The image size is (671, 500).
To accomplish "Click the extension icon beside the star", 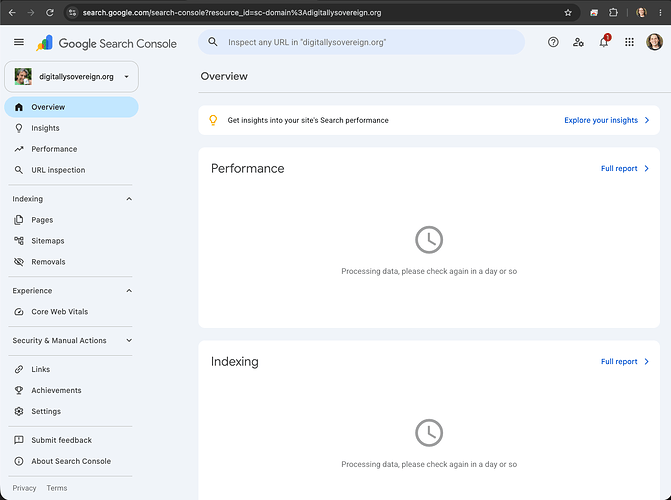I will pos(594,12).
